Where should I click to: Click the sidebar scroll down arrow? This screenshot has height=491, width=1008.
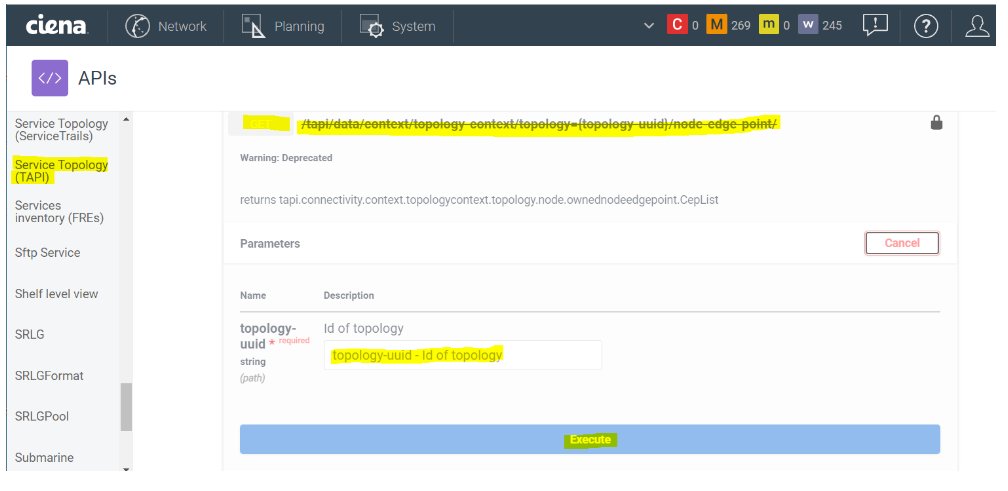pos(126,469)
